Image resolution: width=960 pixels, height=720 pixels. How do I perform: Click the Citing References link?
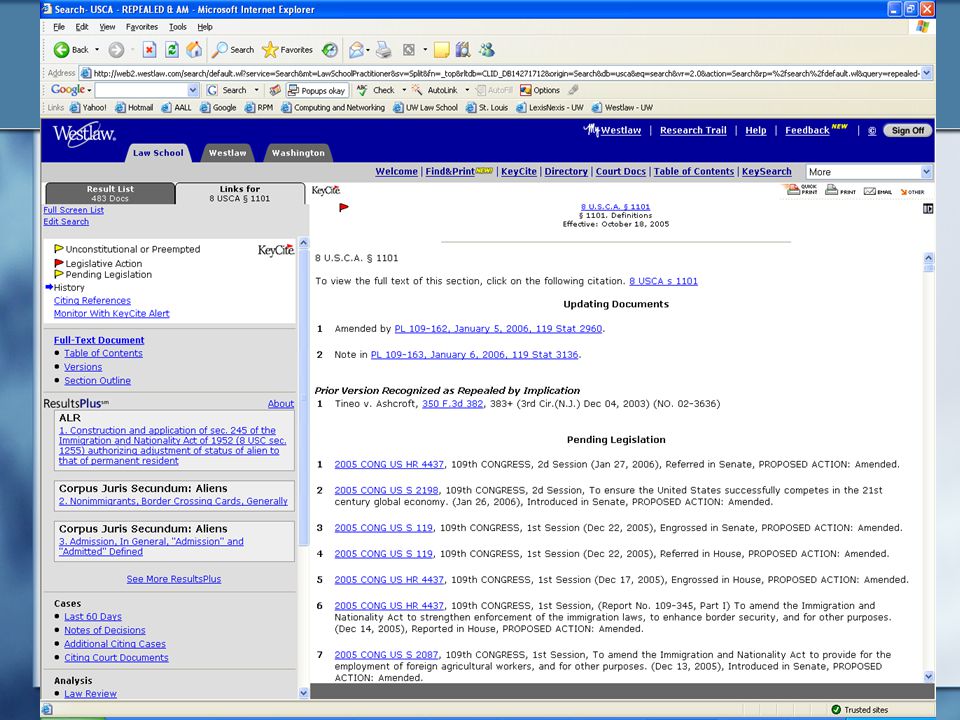coord(92,301)
